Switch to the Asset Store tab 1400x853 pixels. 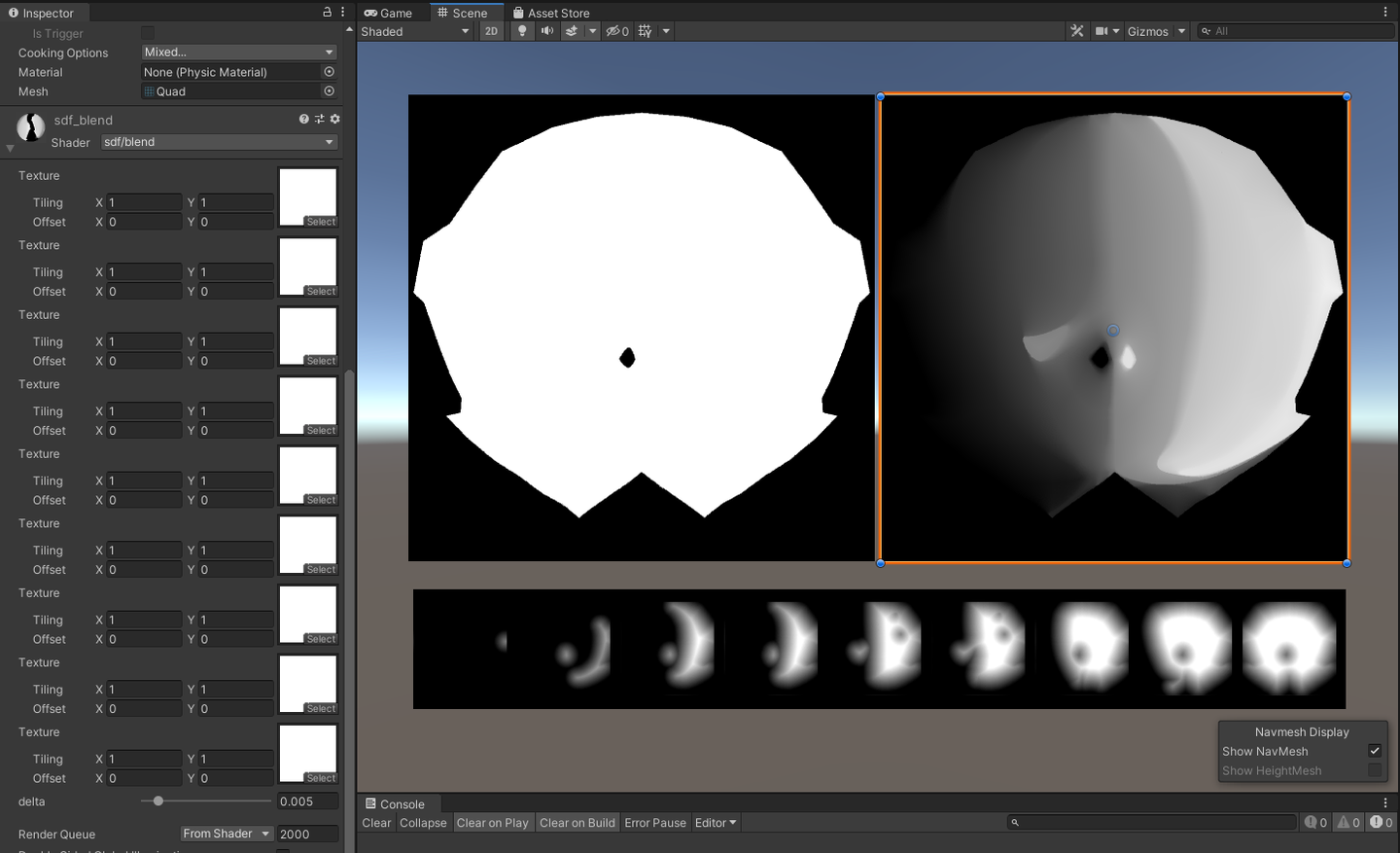click(551, 13)
